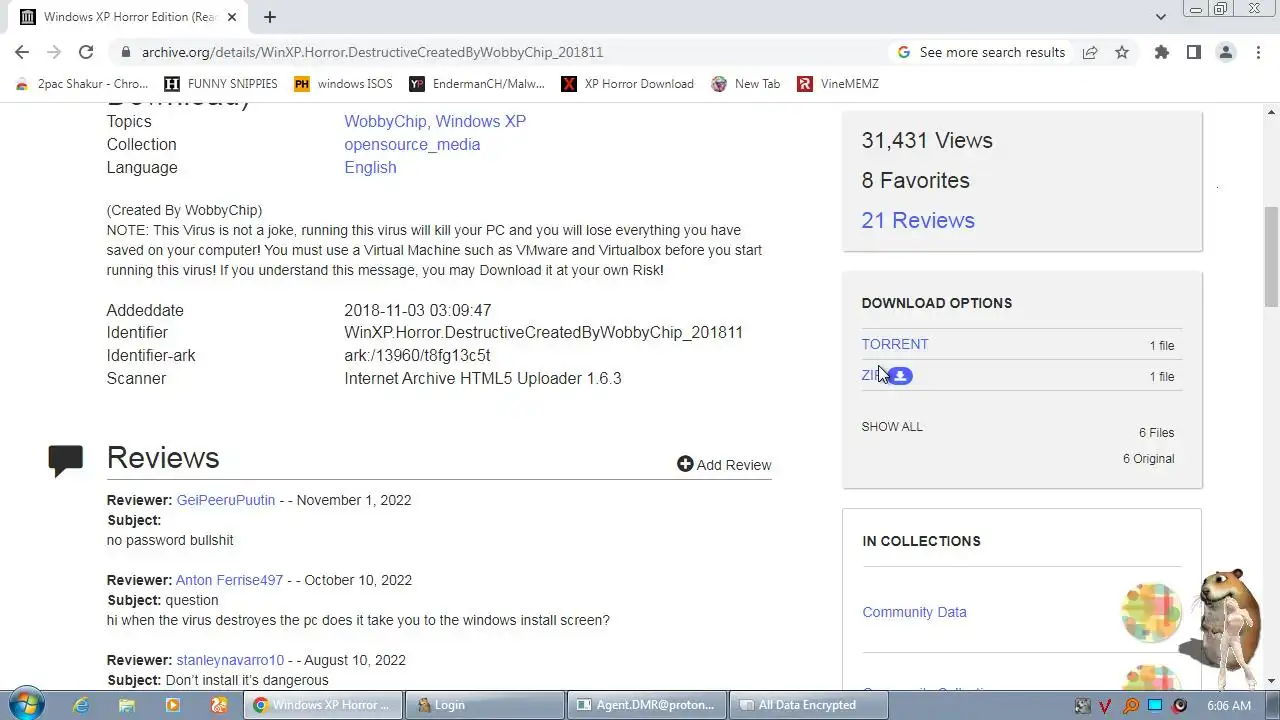Reload the archive.org page
The height and width of the screenshot is (720, 1280).
(86, 52)
